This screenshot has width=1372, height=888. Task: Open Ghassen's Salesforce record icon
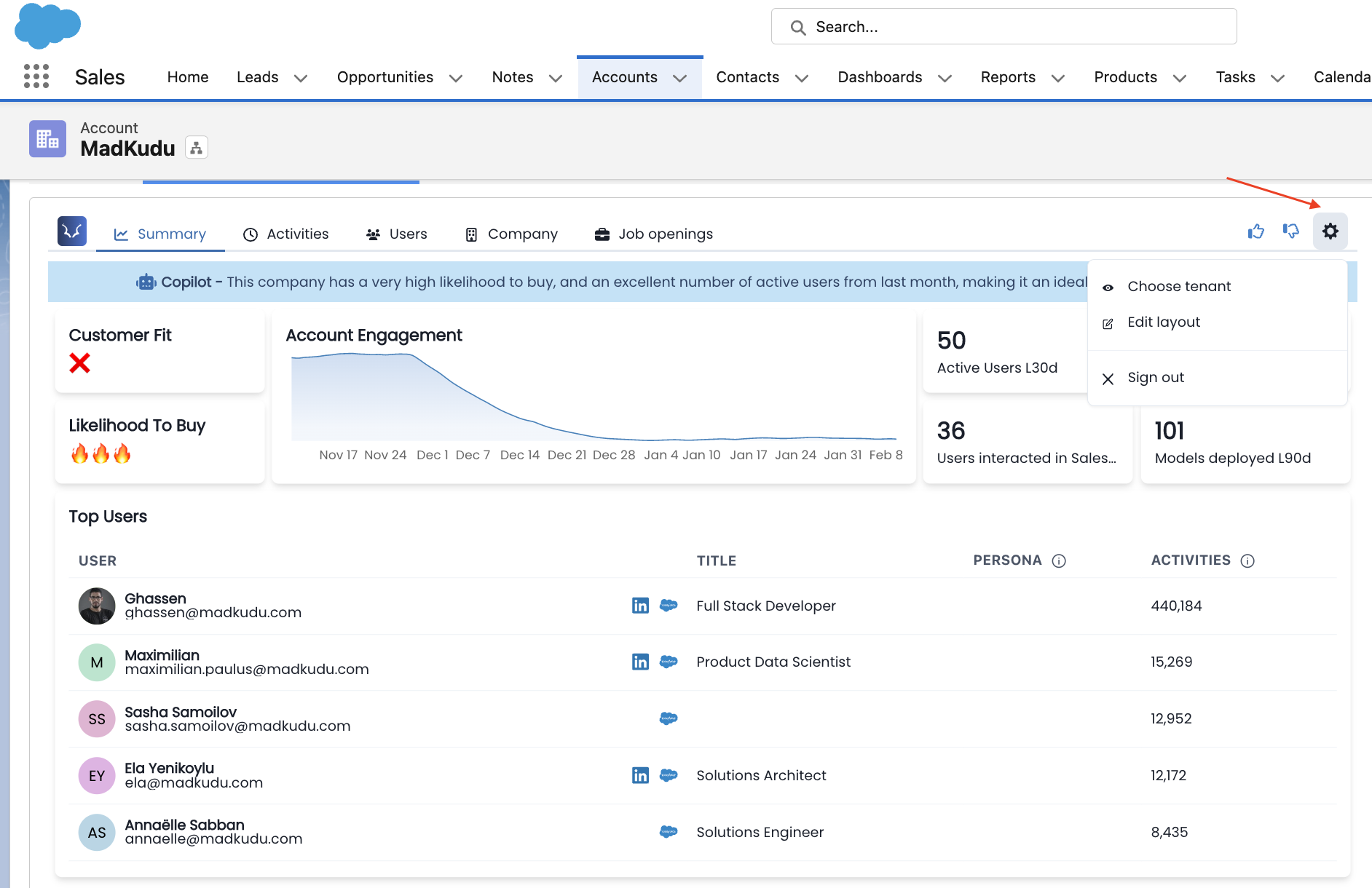[x=669, y=605]
